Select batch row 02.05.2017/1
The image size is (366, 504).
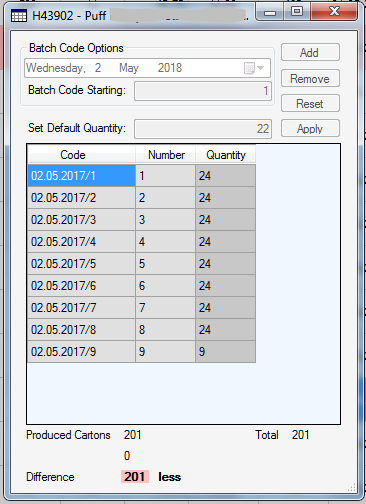tap(142, 175)
